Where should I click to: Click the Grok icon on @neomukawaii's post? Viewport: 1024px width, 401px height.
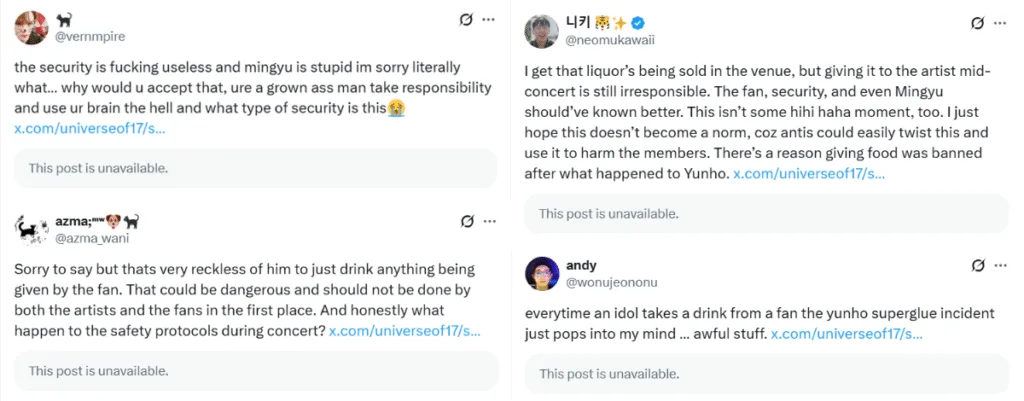click(x=976, y=22)
